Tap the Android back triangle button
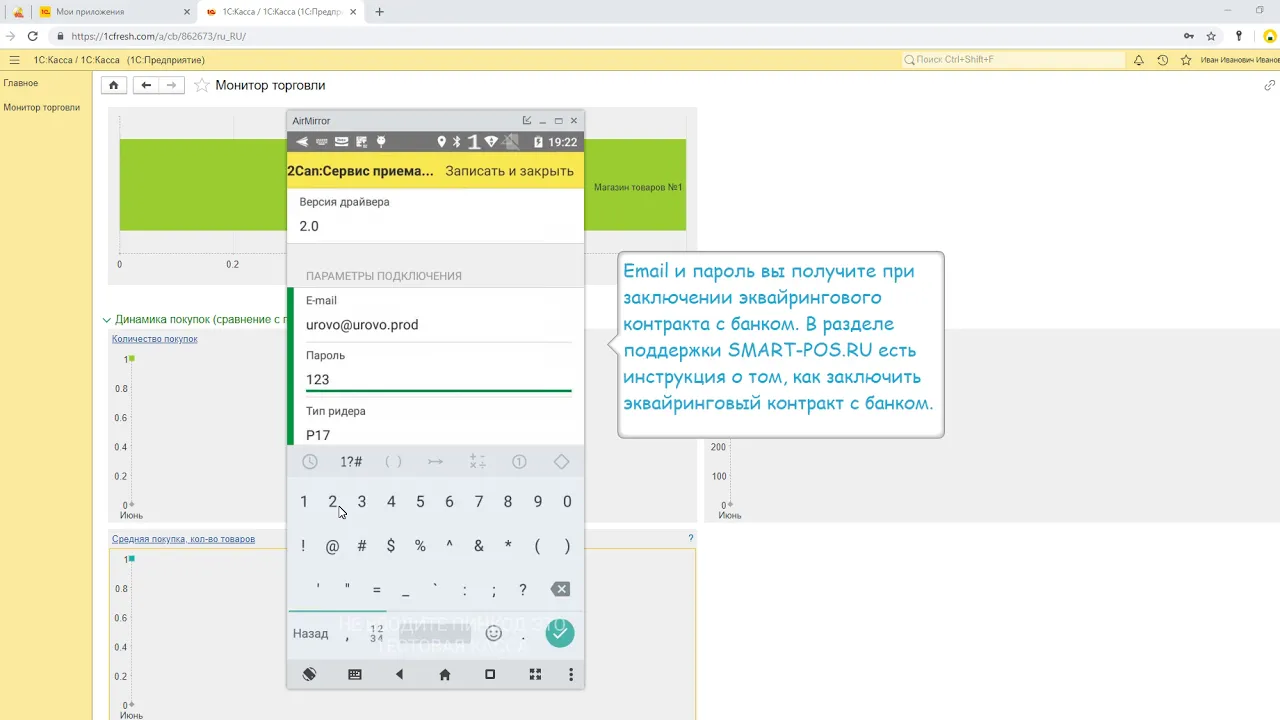This screenshot has width=1280, height=720. (x=399, y=675)
